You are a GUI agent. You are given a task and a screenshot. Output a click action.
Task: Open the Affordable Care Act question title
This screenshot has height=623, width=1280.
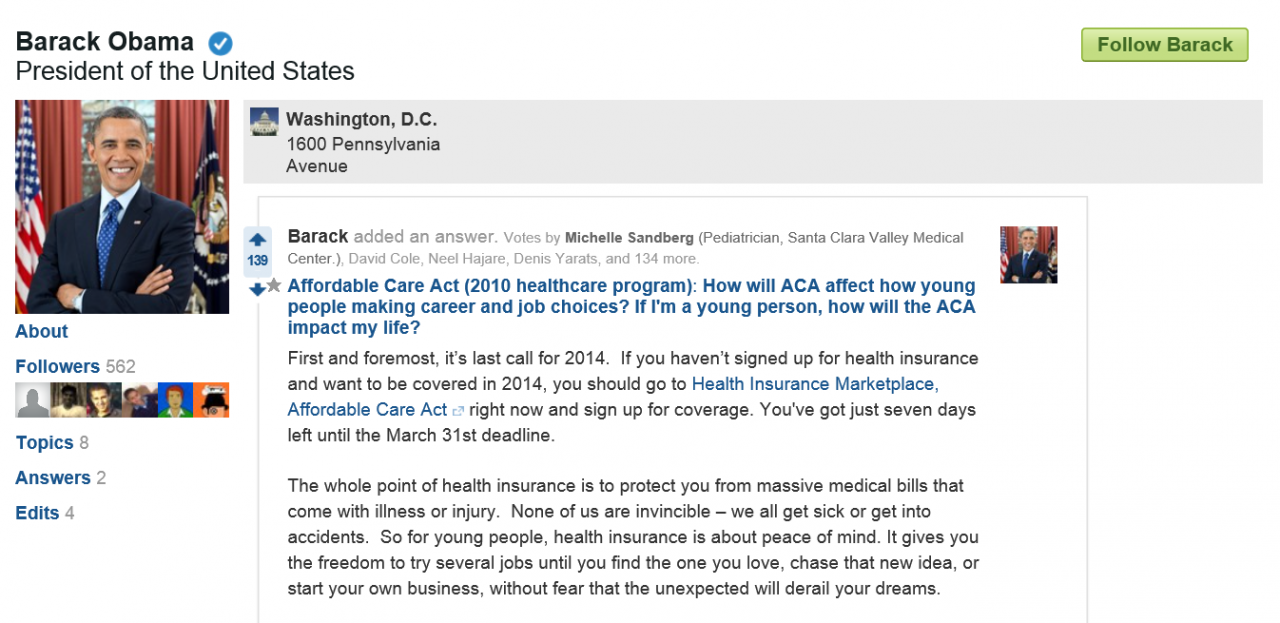coord(630,307)
